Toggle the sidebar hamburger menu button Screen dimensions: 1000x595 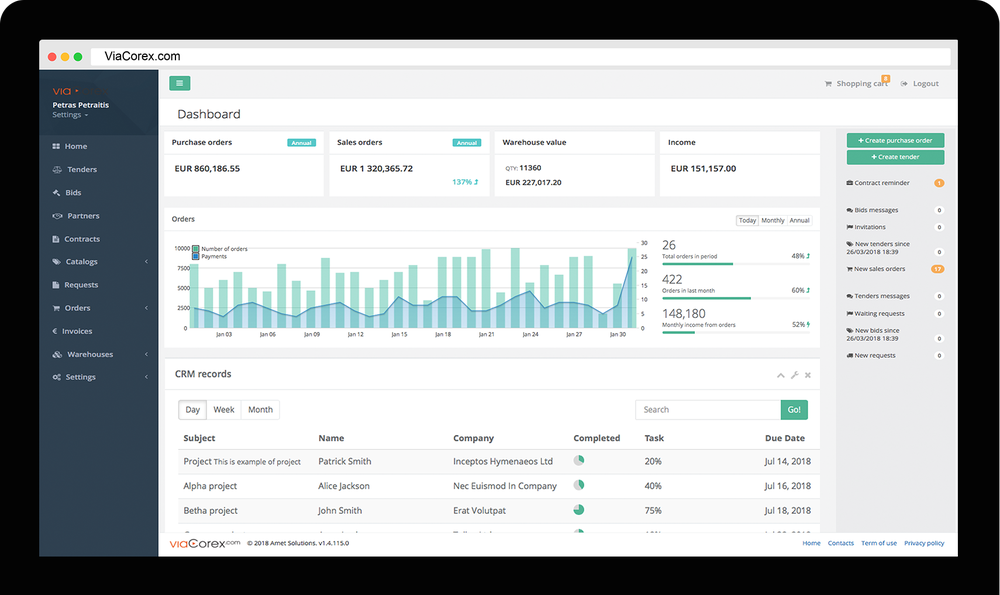coord(179,83)
